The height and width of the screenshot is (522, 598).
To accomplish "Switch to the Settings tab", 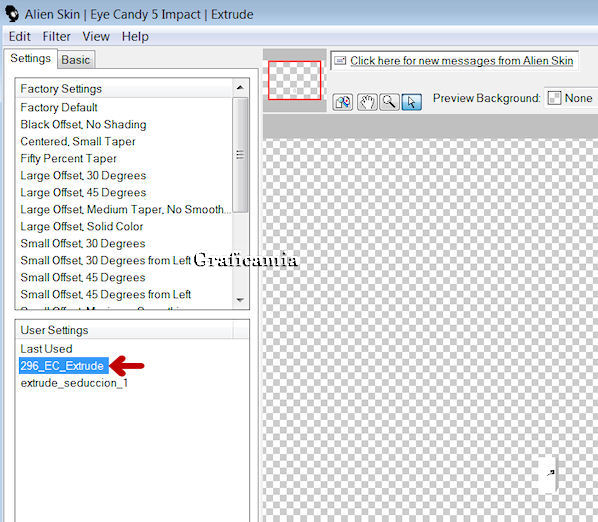I will coord(31,58).
